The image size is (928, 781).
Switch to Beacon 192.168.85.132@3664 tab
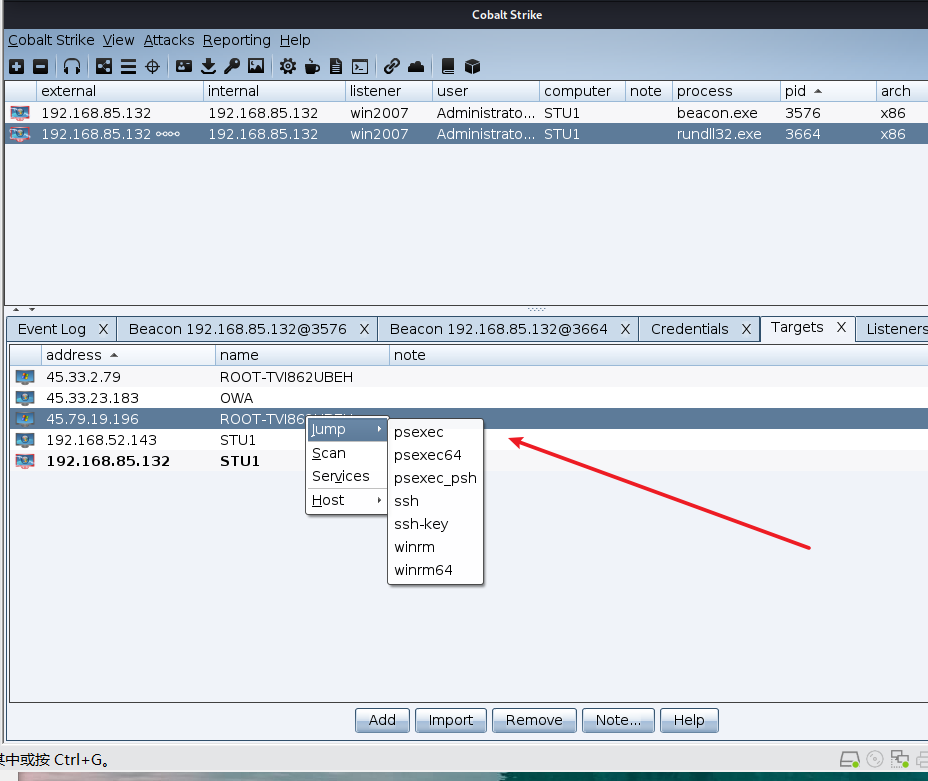point(498,330)
